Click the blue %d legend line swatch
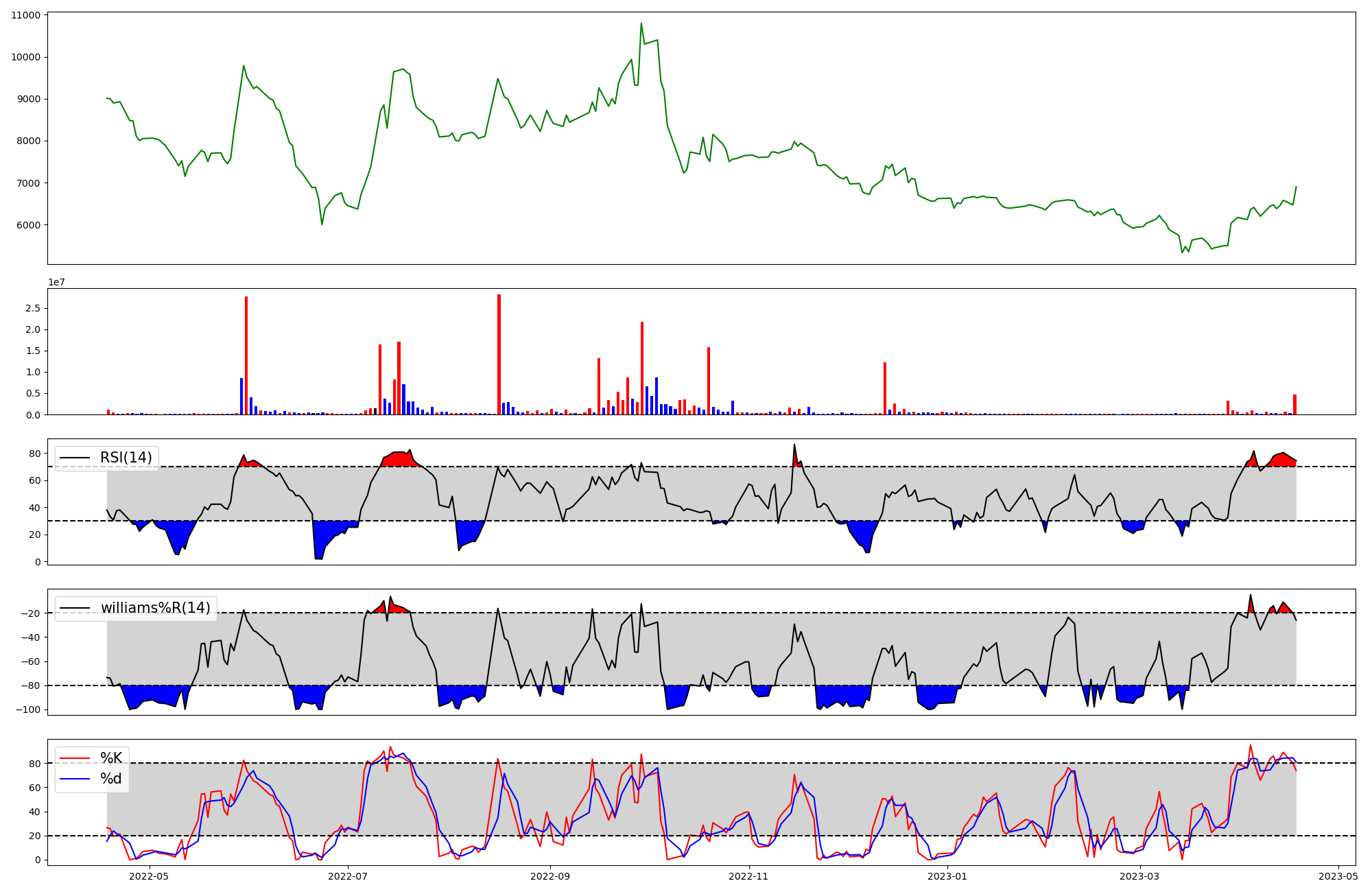Image resolution: width=1372 pixels, height=892 pixels. tap(75, 778)
